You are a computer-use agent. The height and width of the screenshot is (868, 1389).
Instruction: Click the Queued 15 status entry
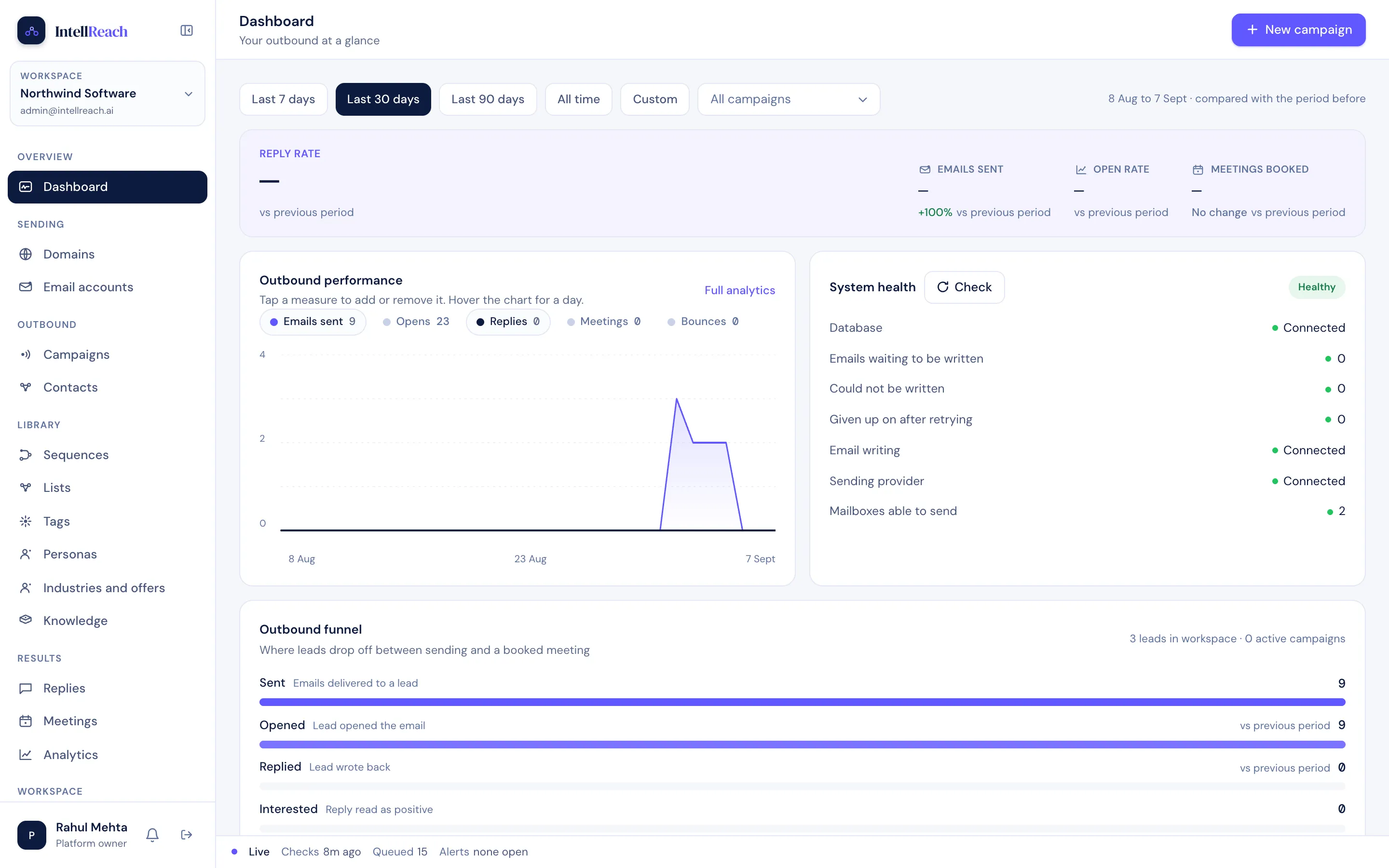(x=400, y=851)
